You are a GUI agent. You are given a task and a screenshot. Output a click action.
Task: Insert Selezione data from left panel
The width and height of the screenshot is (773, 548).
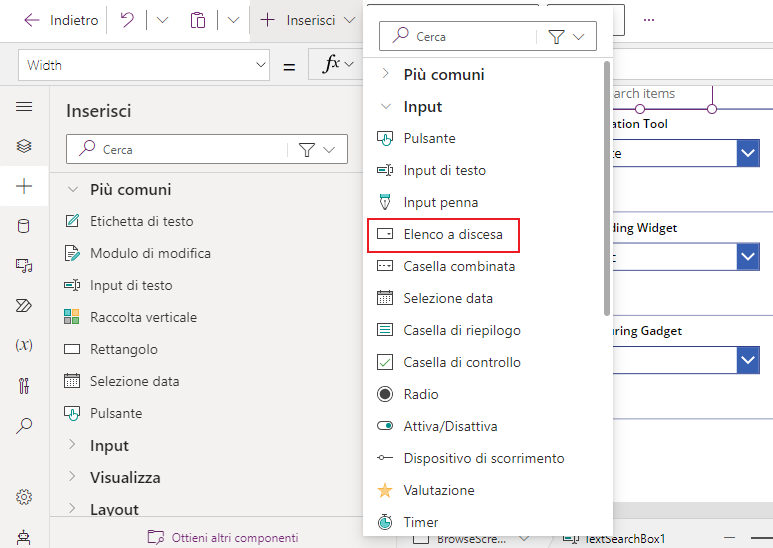click(122, 381)
